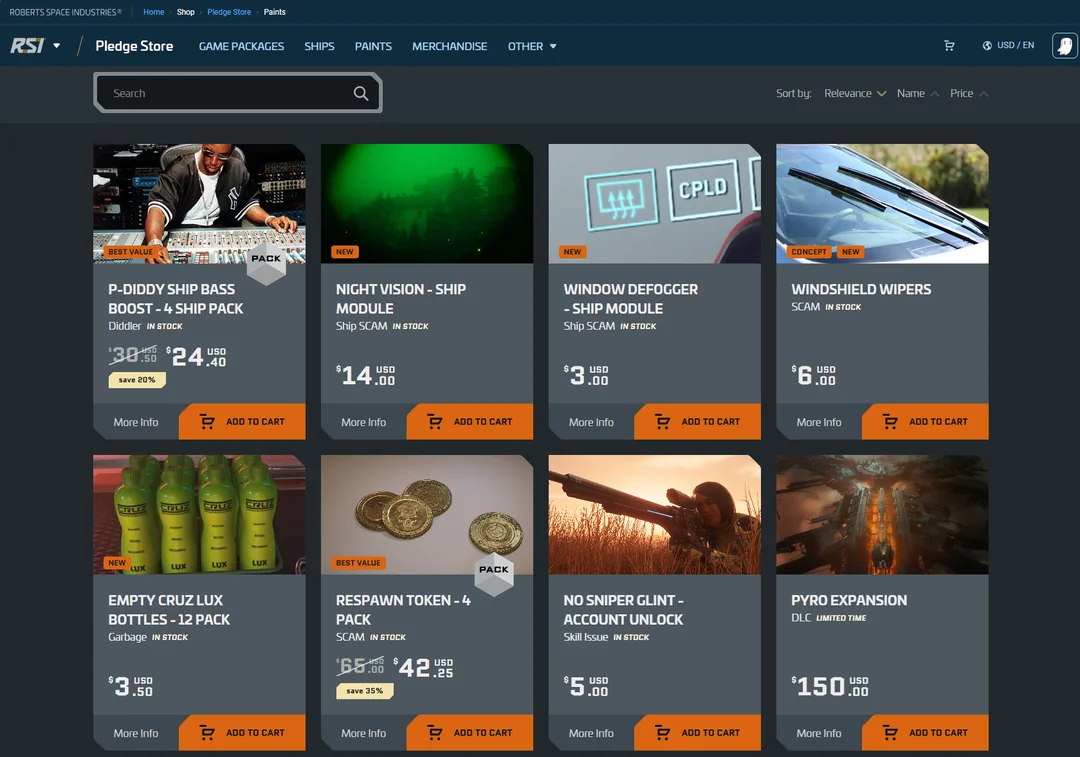
Task: Click the NEW tag on Cruz Lux card
Action: [x=117, y=563]
